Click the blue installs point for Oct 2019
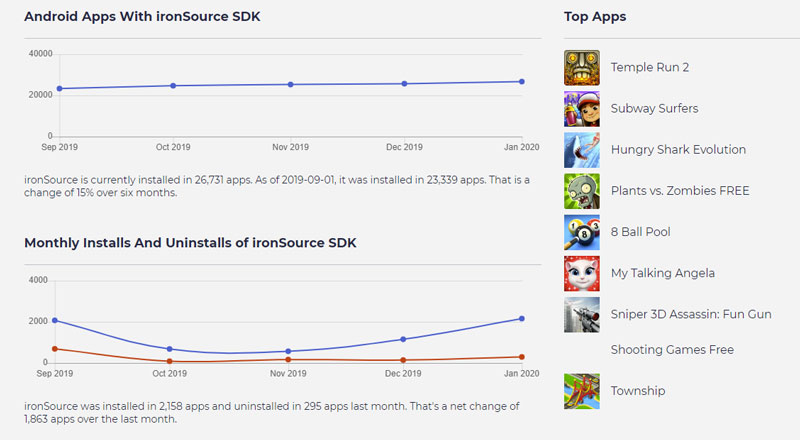This screenshot has width=800, height=440. click(x=170, y=349)
